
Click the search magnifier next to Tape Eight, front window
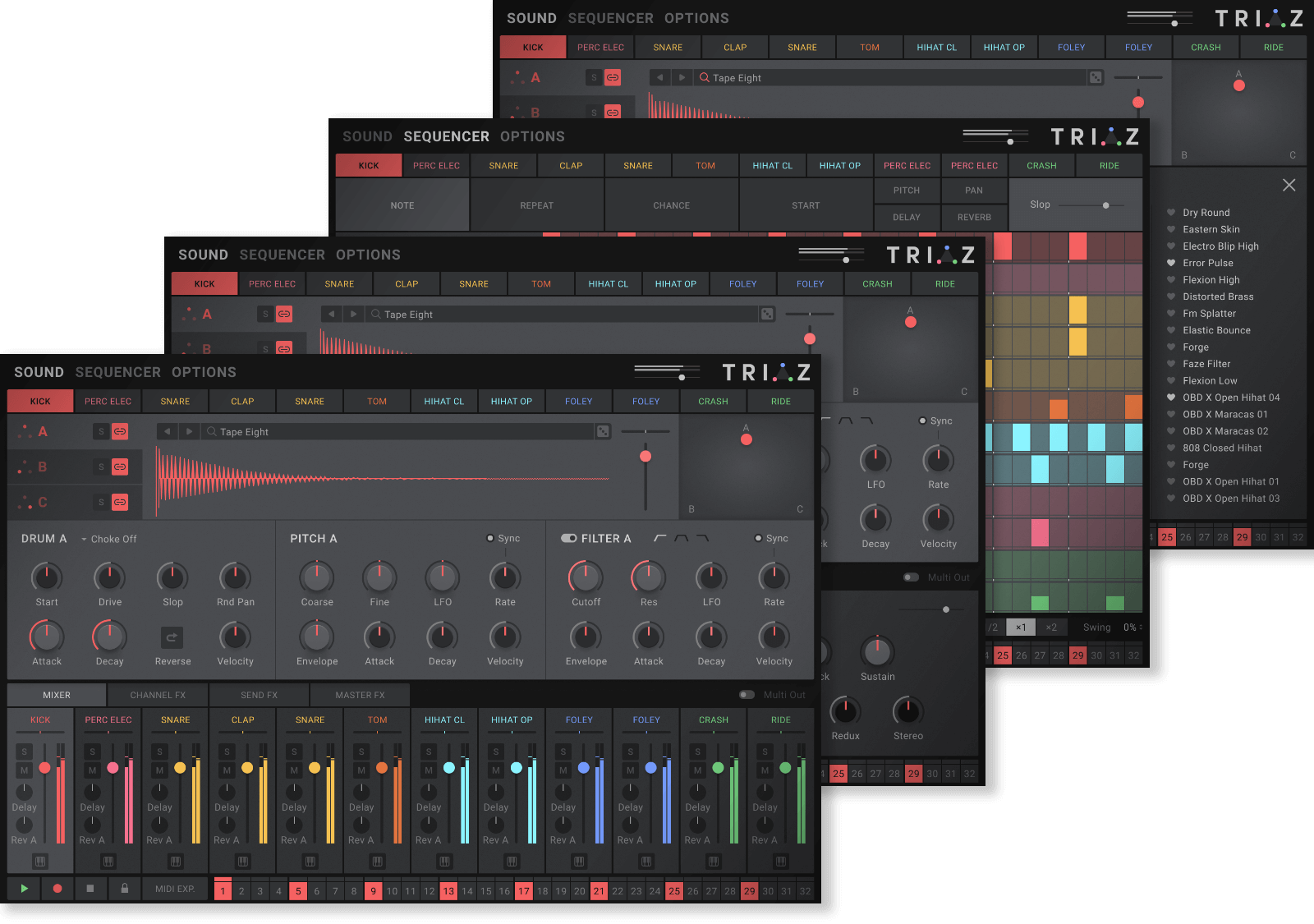point(212,431)
